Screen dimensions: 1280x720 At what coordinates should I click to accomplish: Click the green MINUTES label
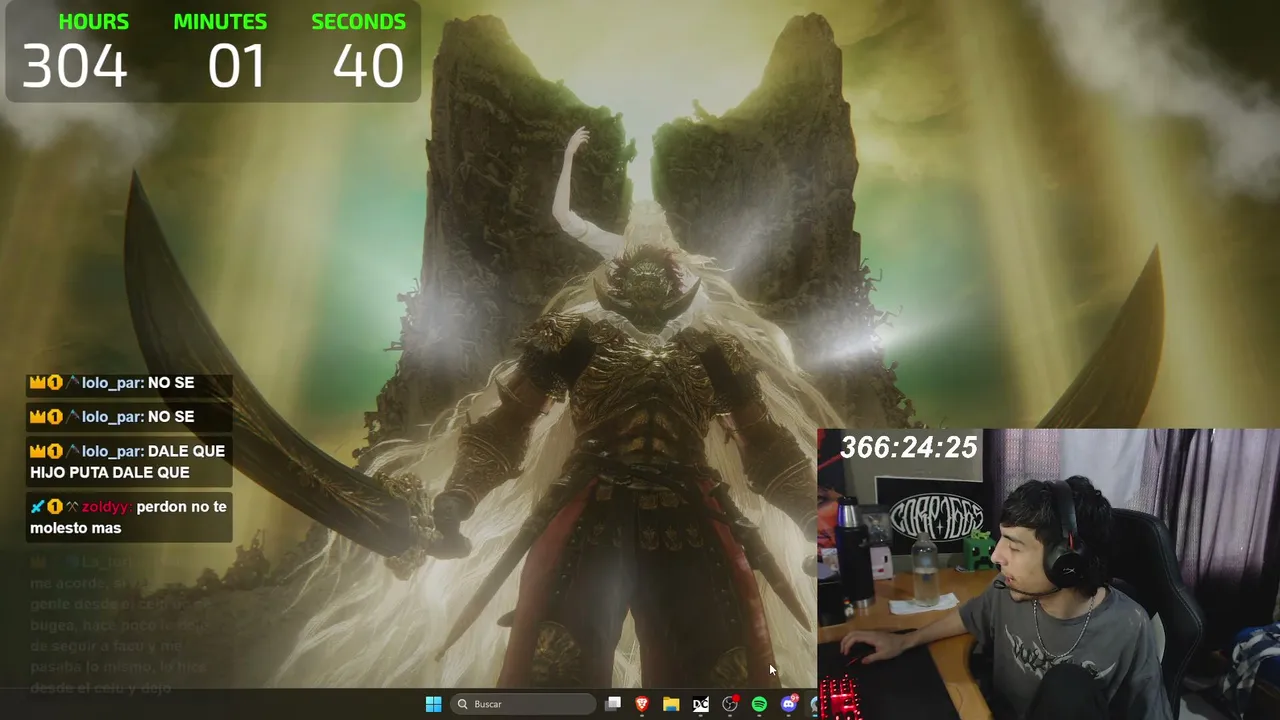(220, 22)
